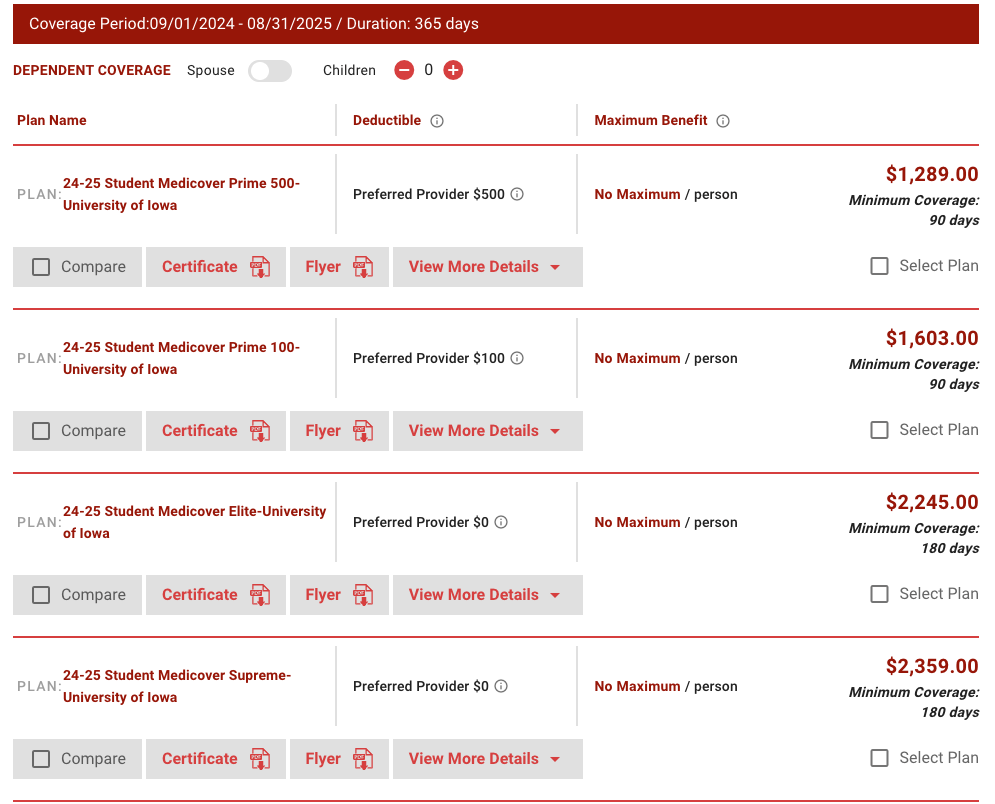
Task: Tick Select Plan for the $2,359.00 plan
Action: point(880,758)
